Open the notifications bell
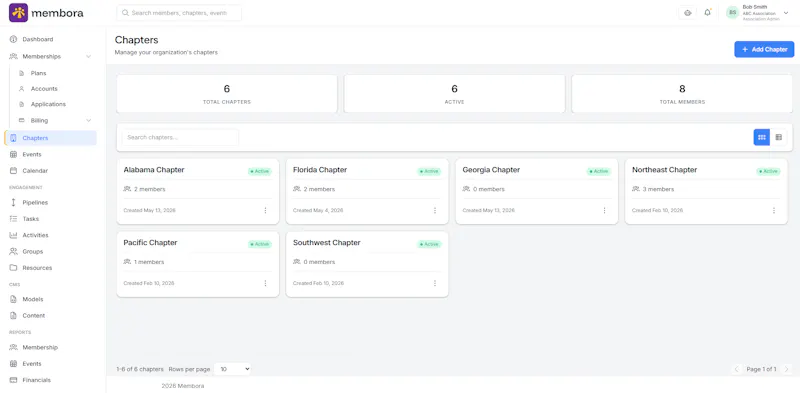 (x=707, y=13)
